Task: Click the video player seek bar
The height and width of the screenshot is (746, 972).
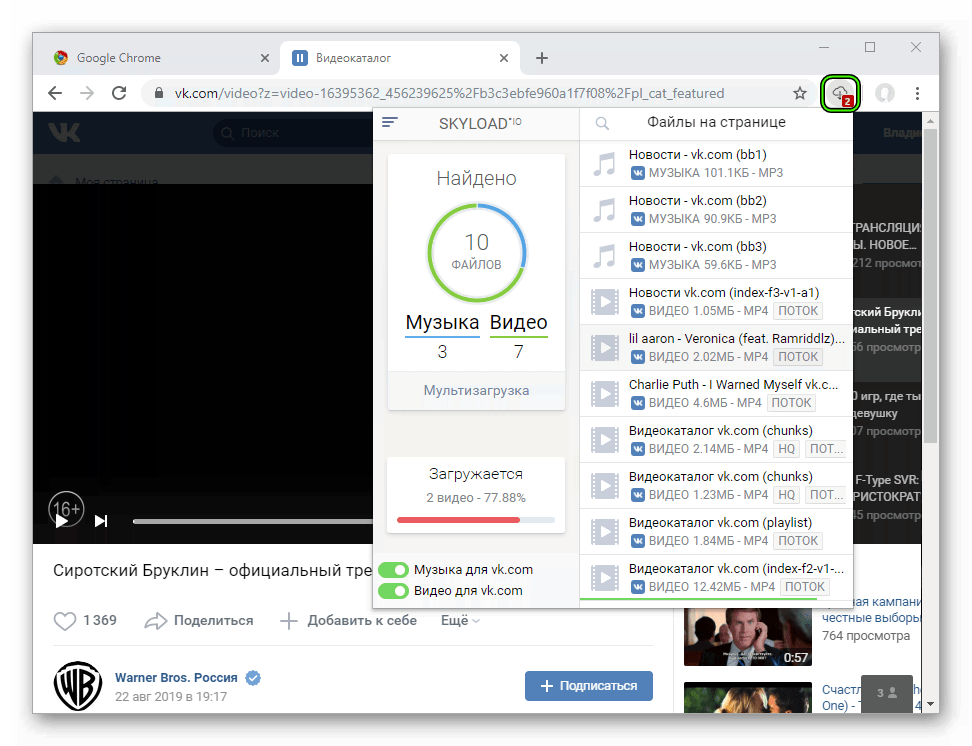Action: pyautogui.click(x=253, y=522)
